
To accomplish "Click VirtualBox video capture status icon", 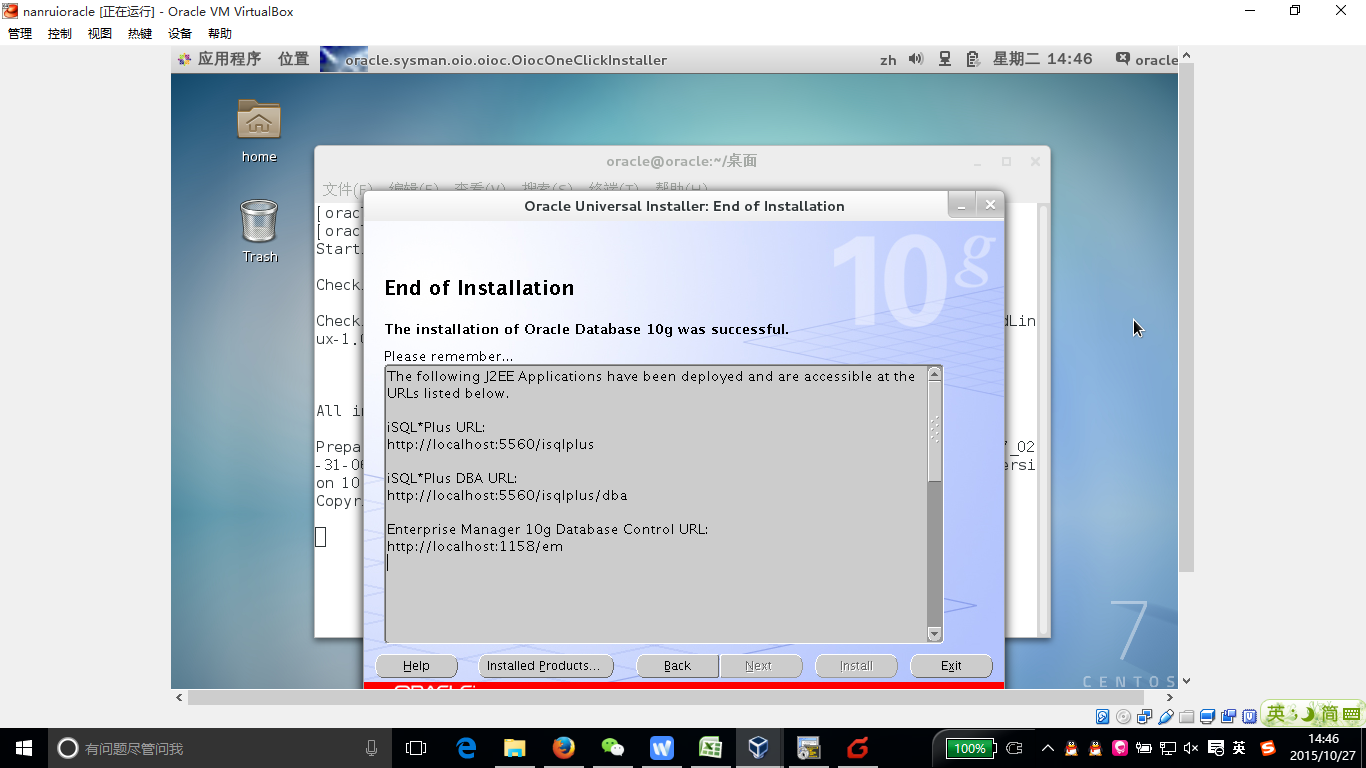I will pyautogui.click(x=1228, y=716).
